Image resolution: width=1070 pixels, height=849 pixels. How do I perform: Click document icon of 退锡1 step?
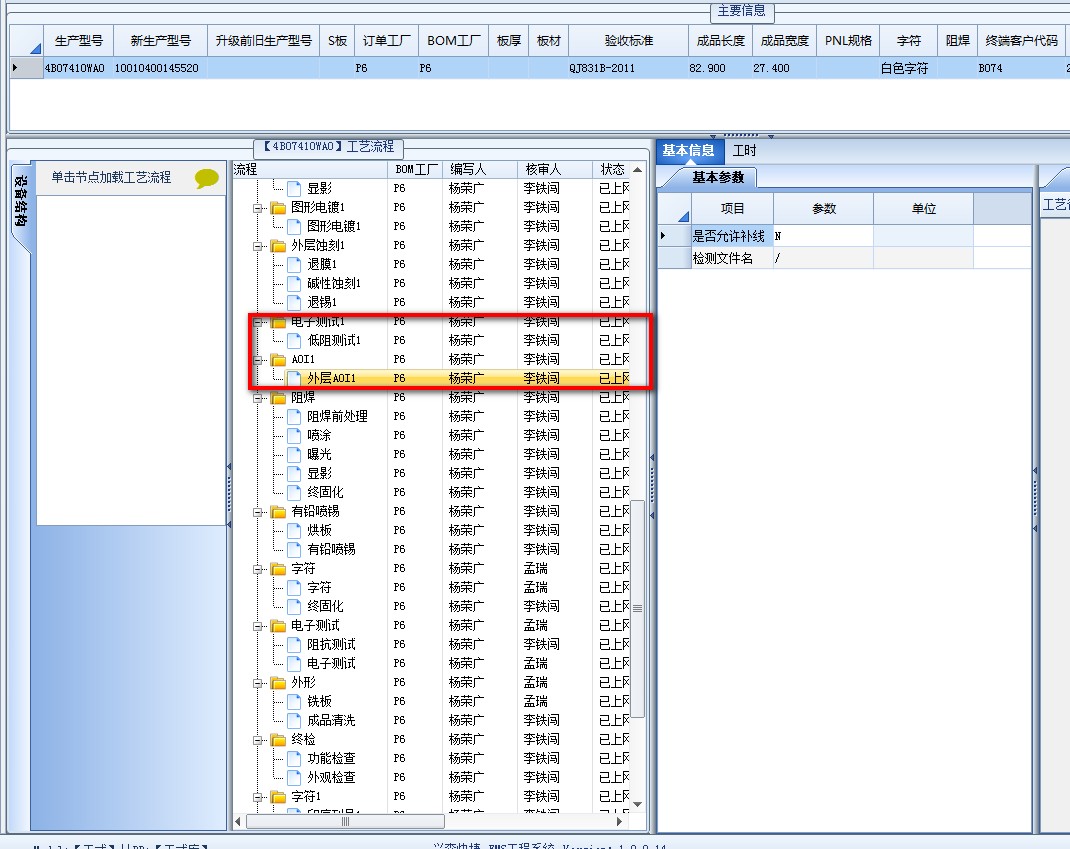tap(294, 302)
